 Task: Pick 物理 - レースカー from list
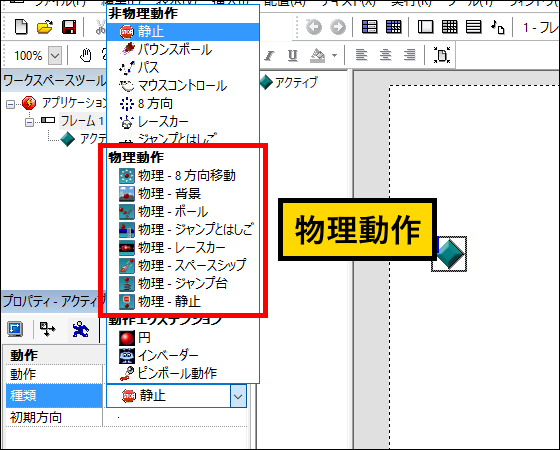coord(183,247)
